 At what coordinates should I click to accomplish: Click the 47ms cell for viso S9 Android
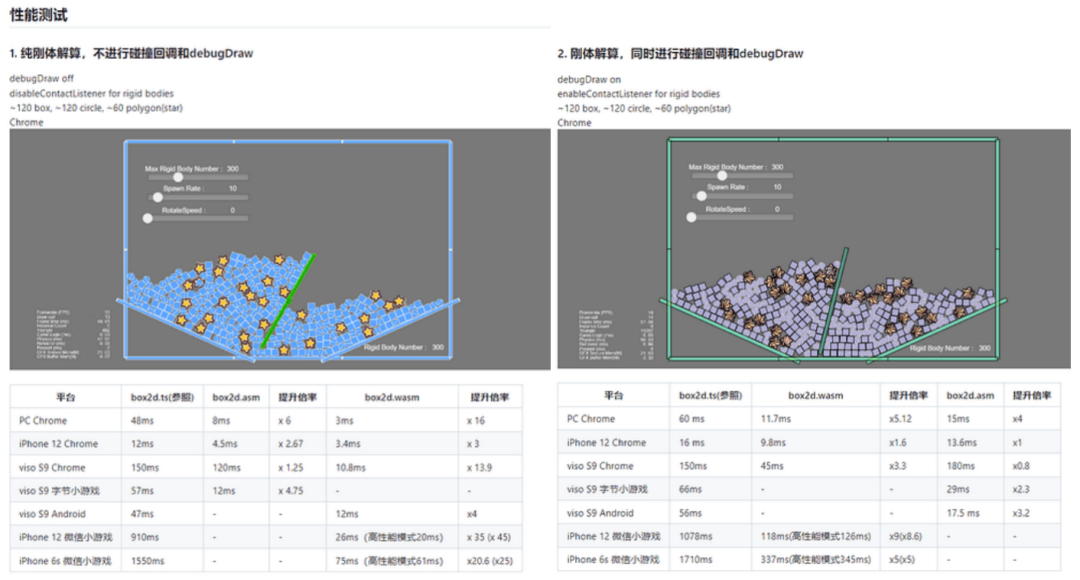[x=163, y=514]
